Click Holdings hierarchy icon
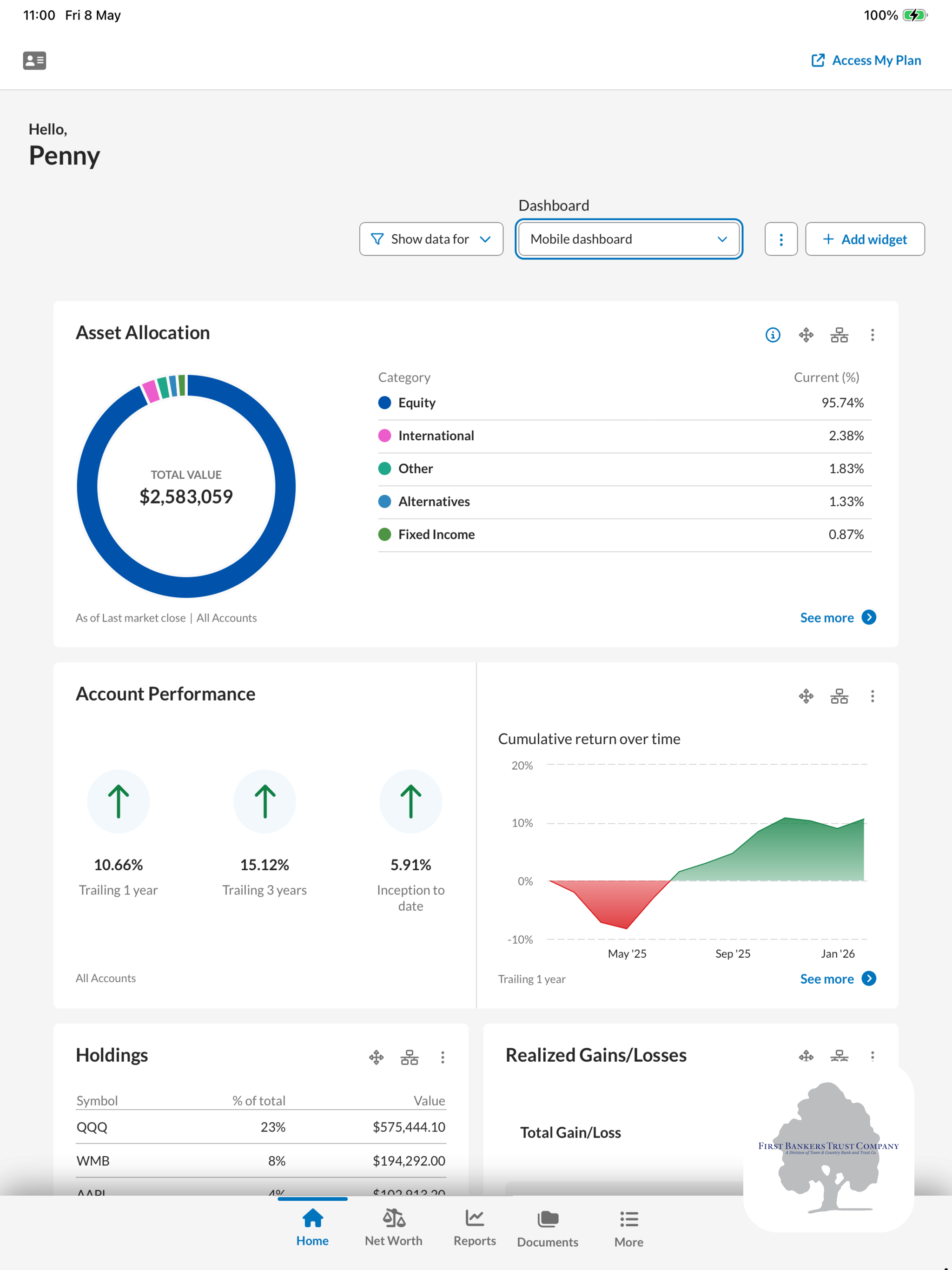This screenshot has width=952, height=1270. tap(410, 1057)
